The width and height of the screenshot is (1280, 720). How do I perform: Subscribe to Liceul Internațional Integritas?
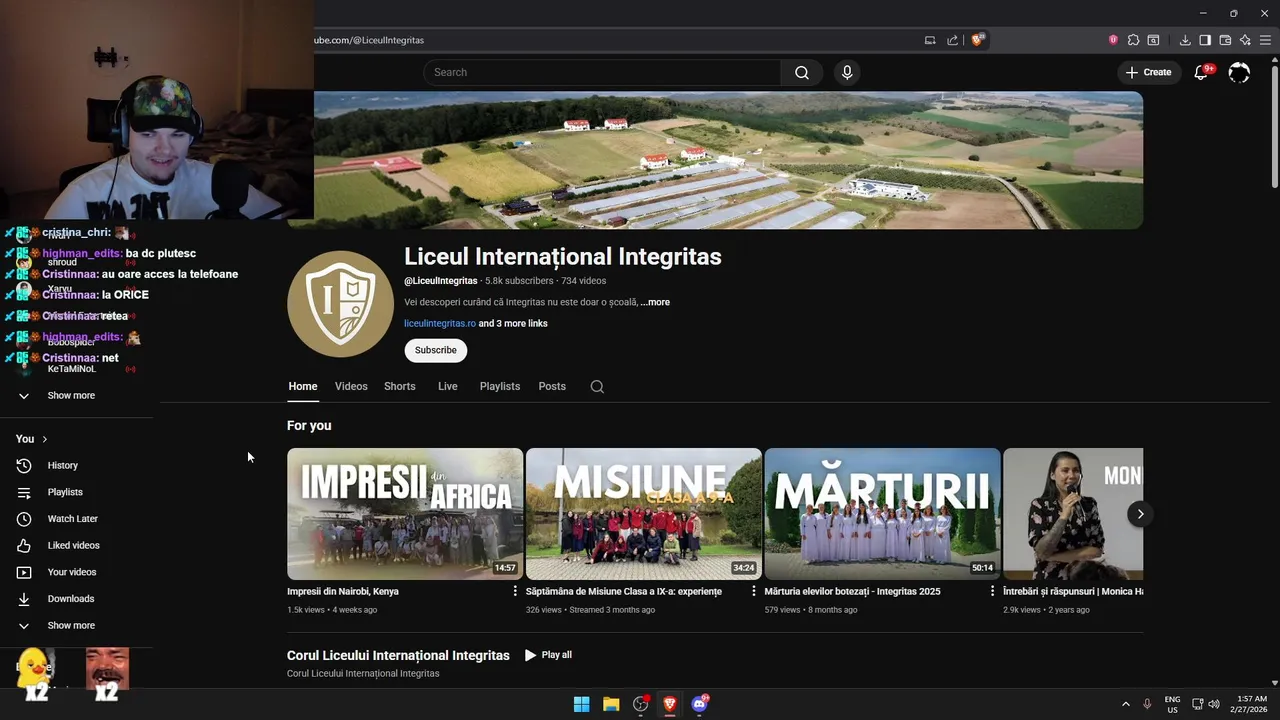point(436,350)
